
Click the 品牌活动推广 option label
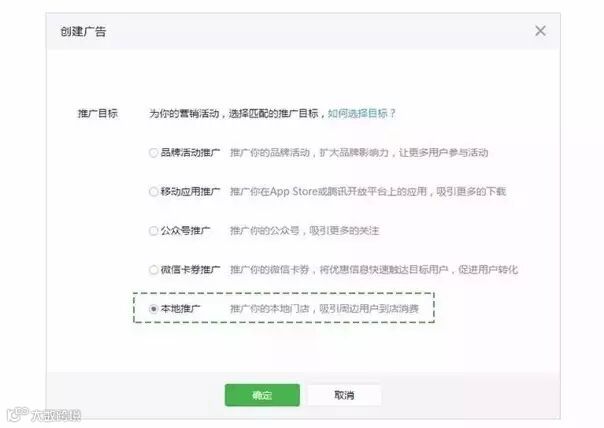click(x=190, y=153)
